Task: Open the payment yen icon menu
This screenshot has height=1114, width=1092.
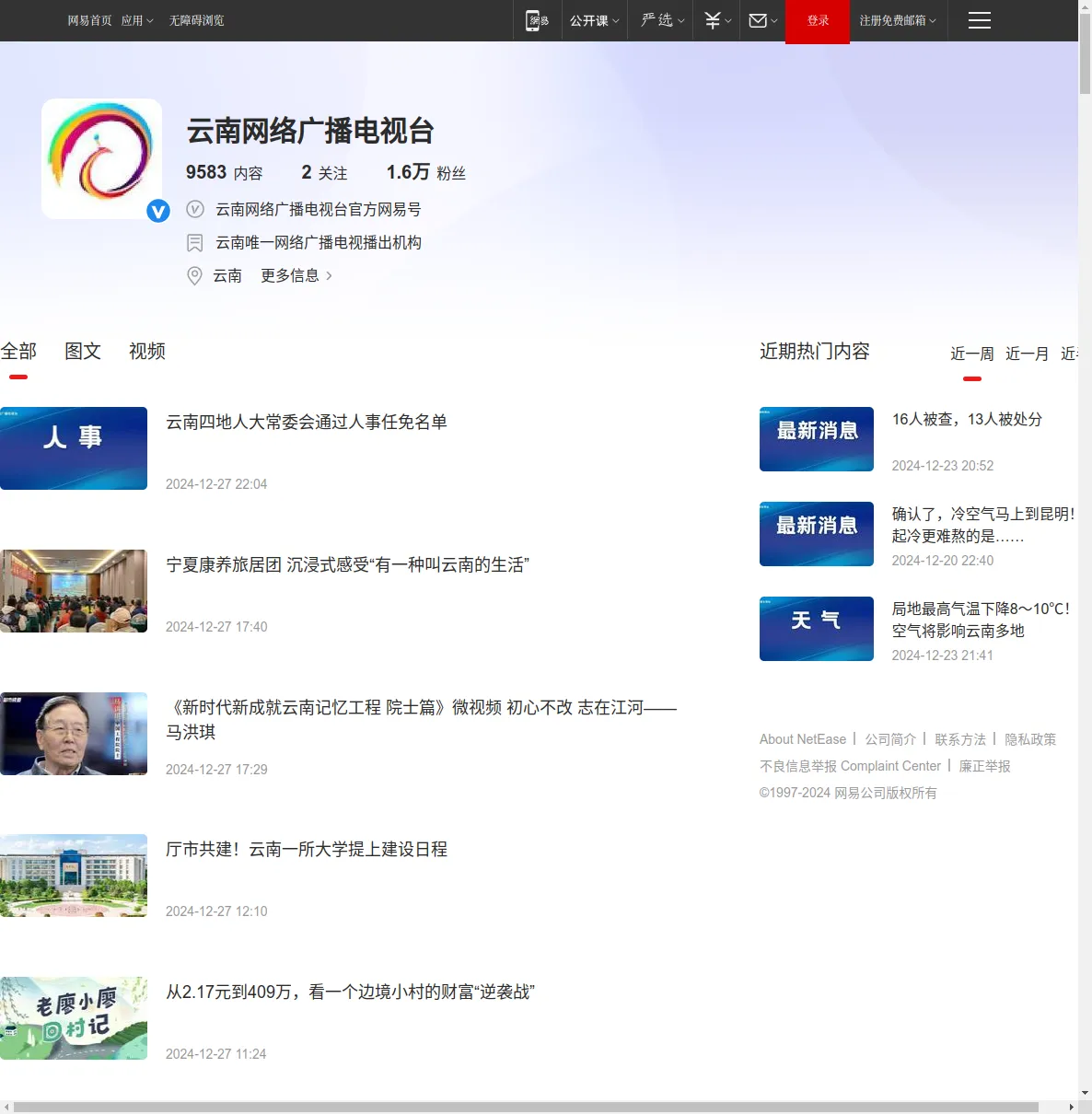Action: point(717,20)
